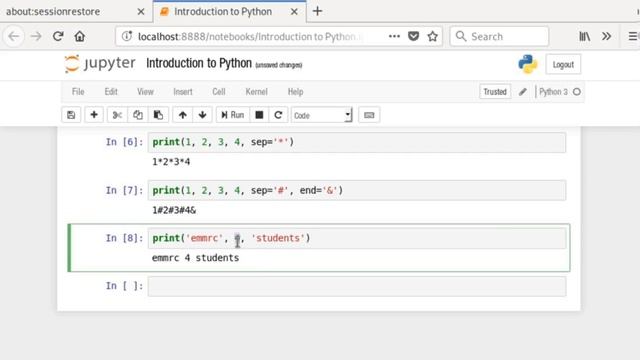Click code cell In [8] printing emmrc students
Viewport: 640px width, 360px height.
click(357, 238)
